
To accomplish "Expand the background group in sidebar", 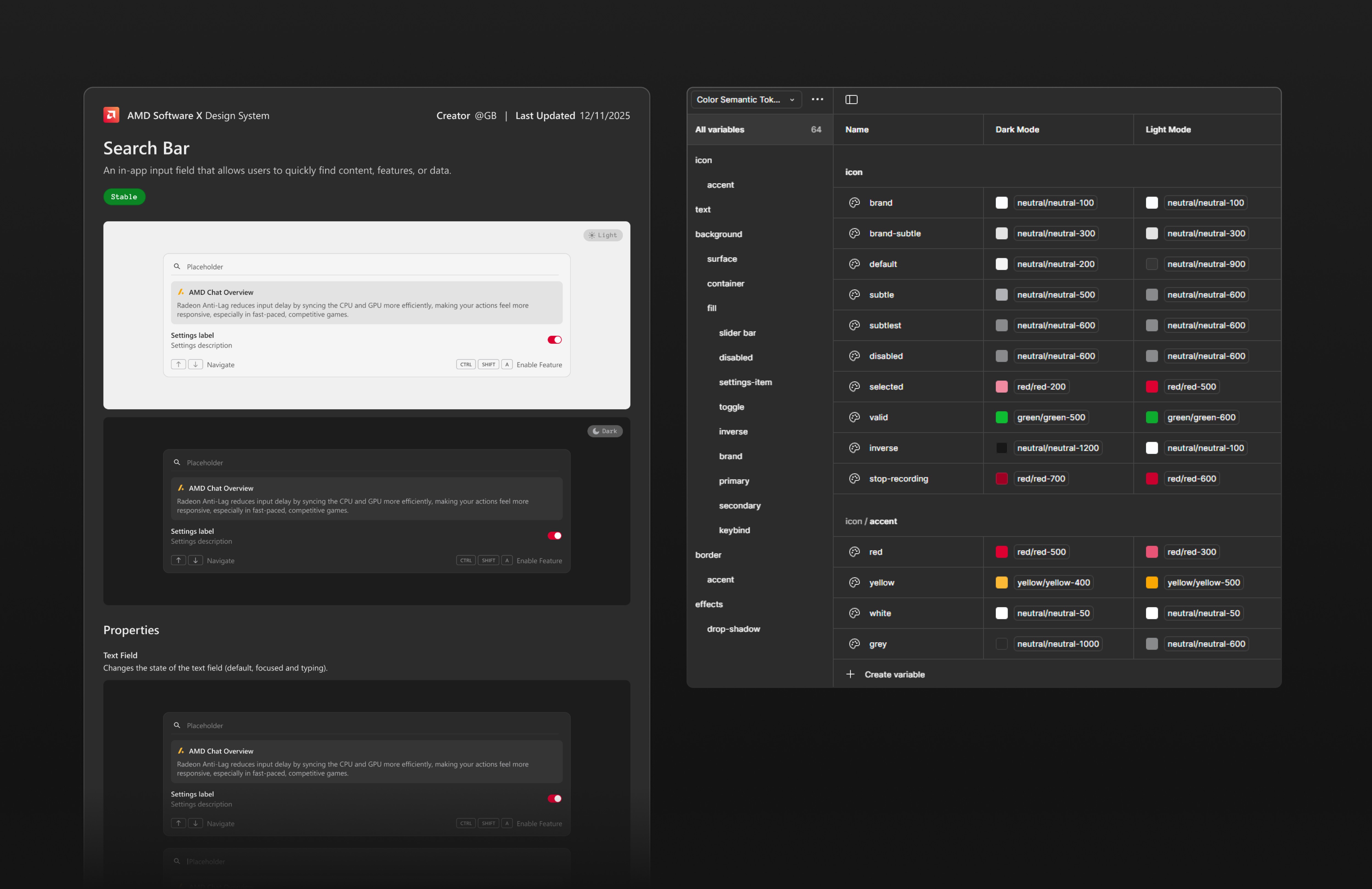I will click(718, 234).
